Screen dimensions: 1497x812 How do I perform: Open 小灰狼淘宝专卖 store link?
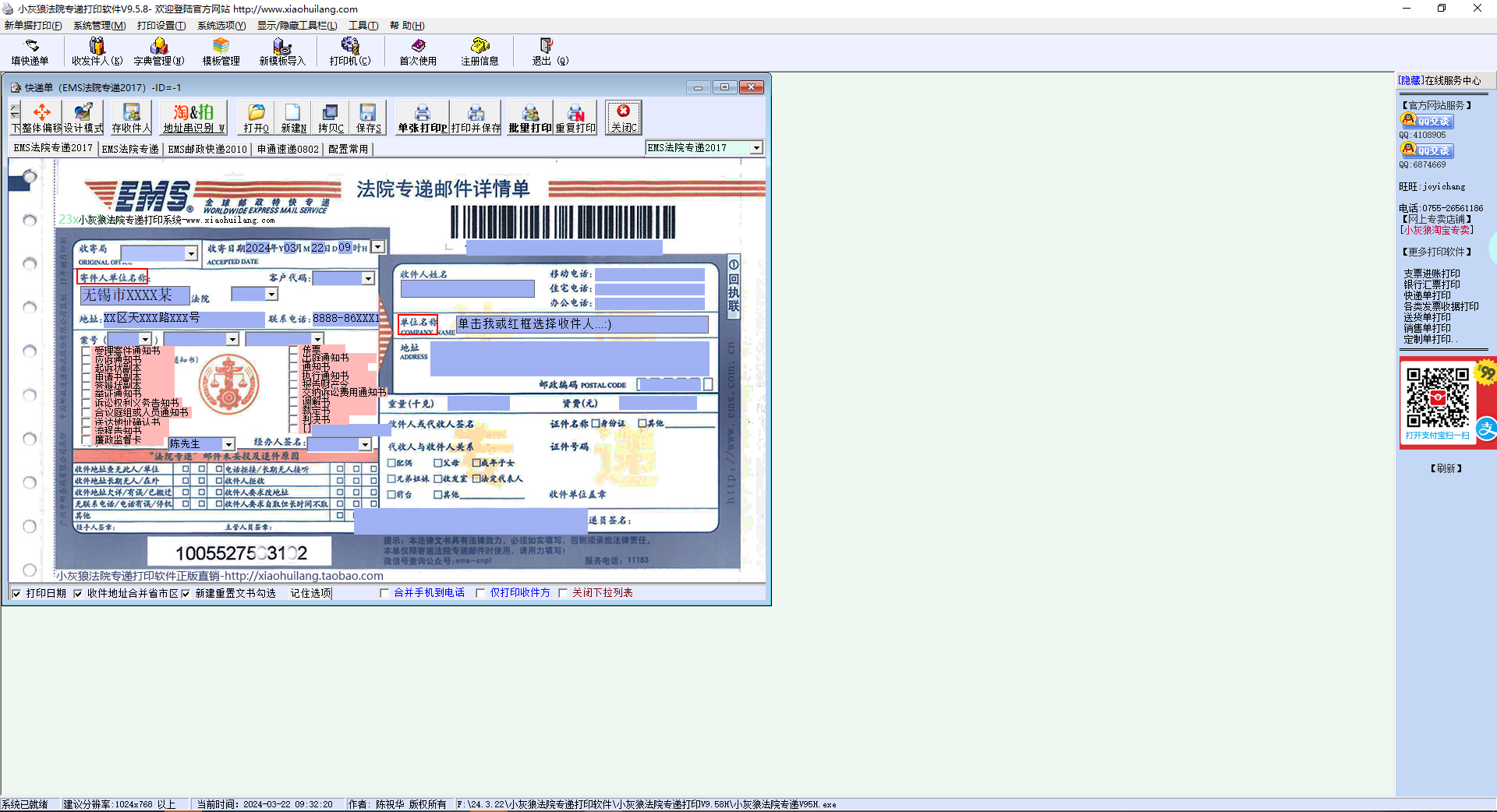click(1437, 230)
